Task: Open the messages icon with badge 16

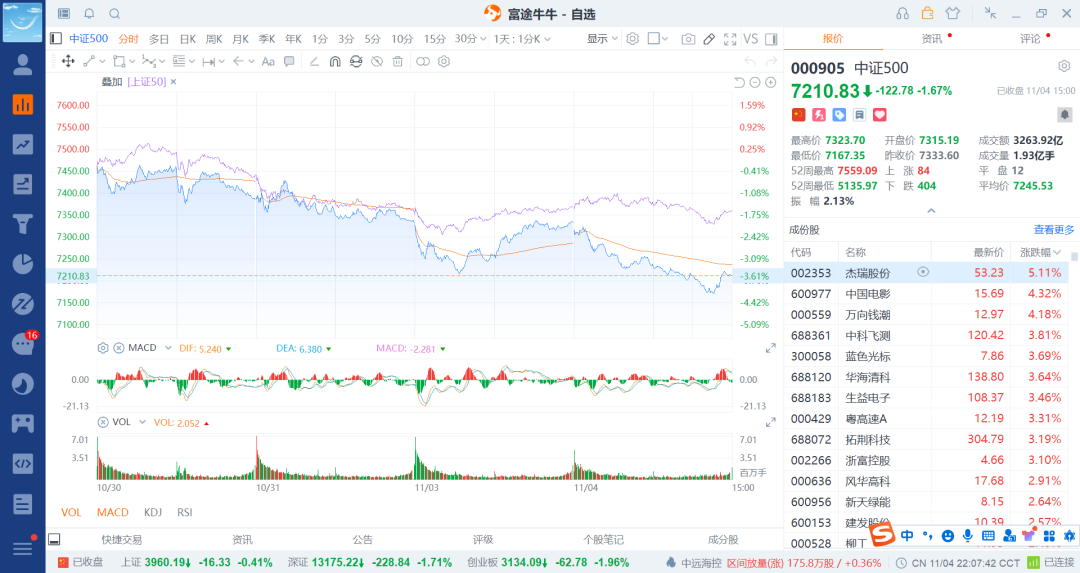Action: coord(23,343)
